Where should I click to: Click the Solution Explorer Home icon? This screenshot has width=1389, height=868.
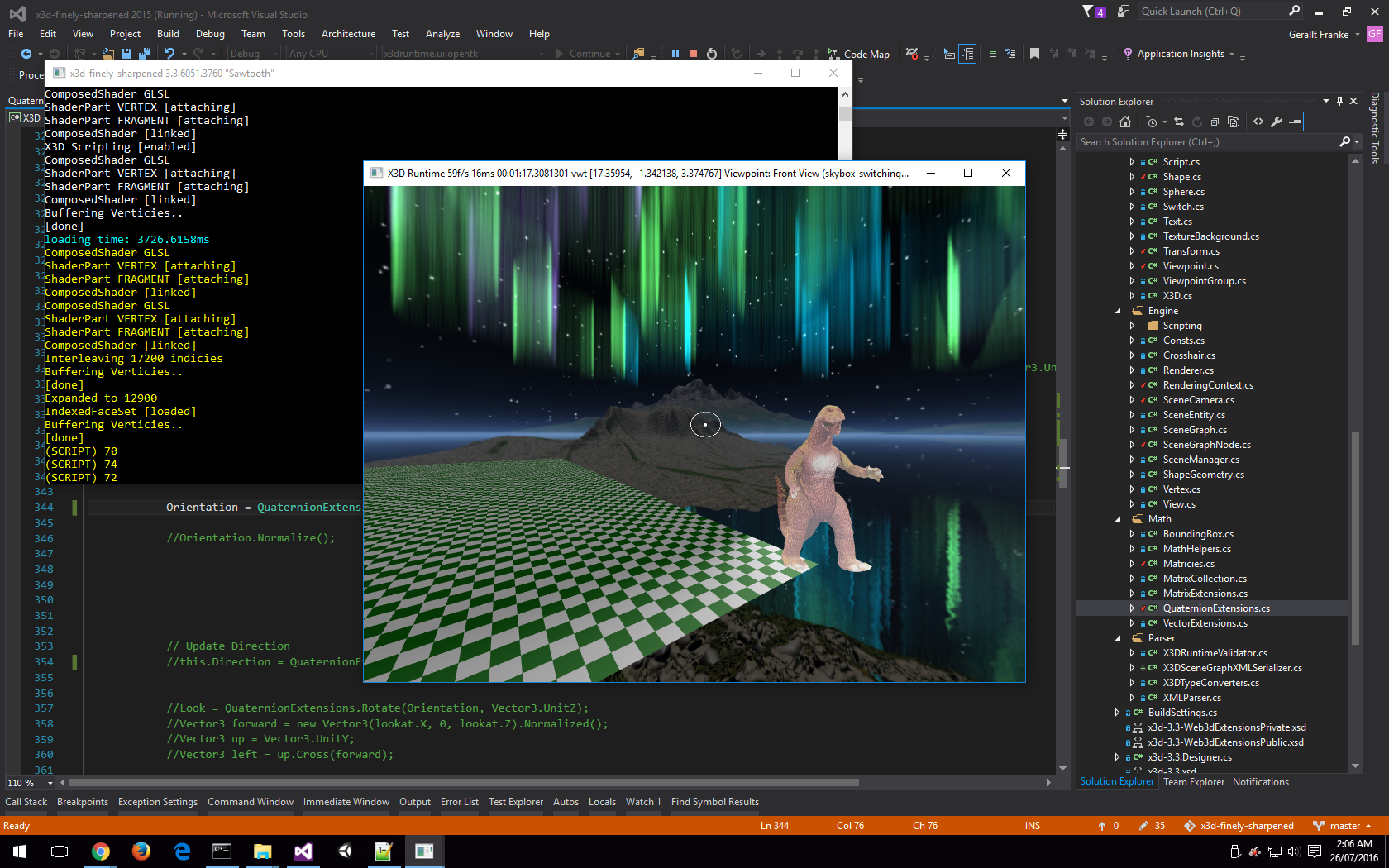tap(1125, 122)
